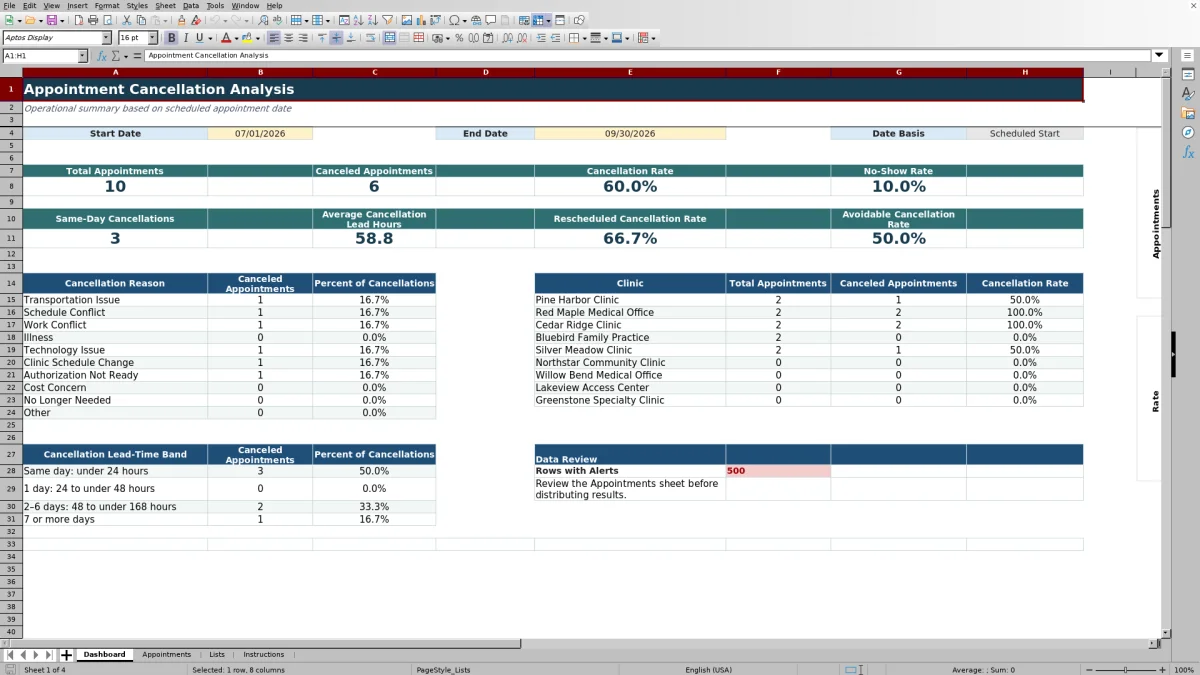Click the Save document icon

click(x=51, y=20)
